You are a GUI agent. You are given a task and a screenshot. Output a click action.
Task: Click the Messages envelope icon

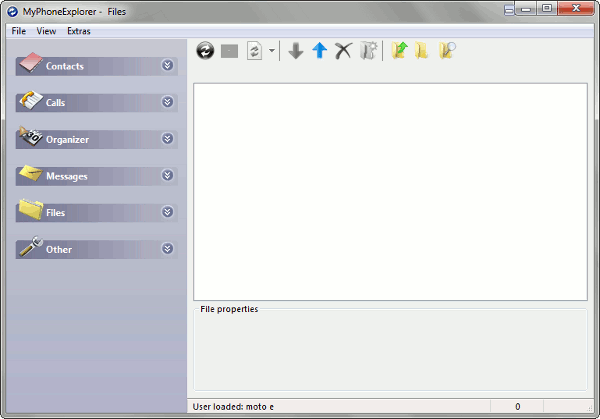point(31,173)
